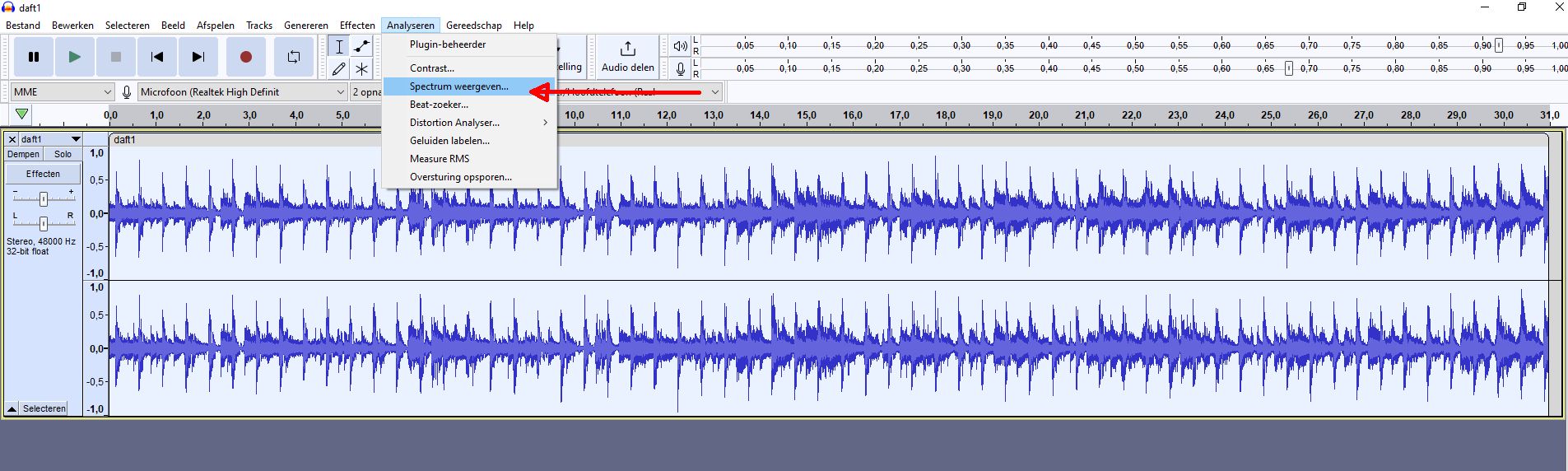Open the Microfoon recording device dropdown
The image size is (1568, 471).
coord(242,92)
